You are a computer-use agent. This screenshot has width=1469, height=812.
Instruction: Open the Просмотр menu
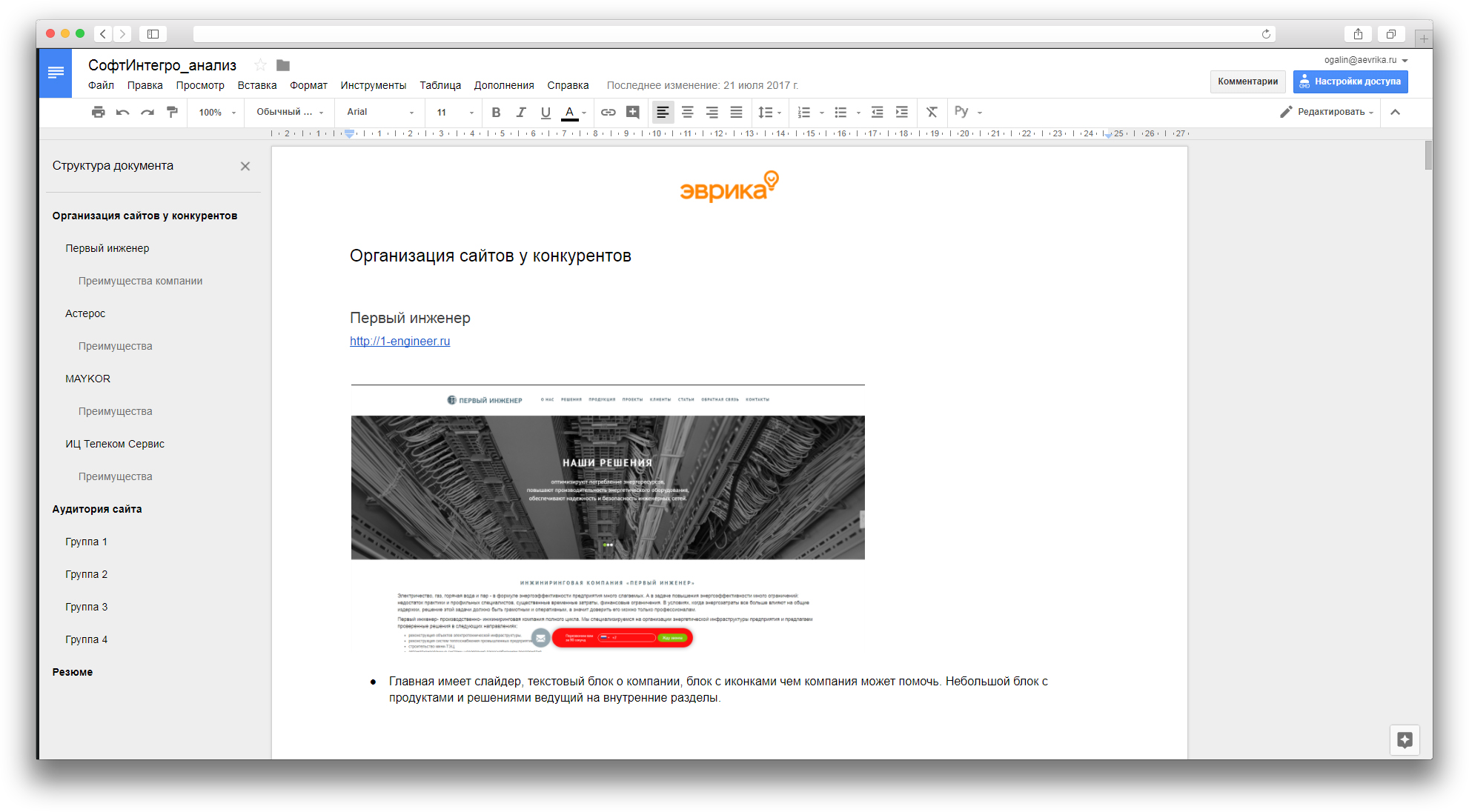tap(200, 85)
